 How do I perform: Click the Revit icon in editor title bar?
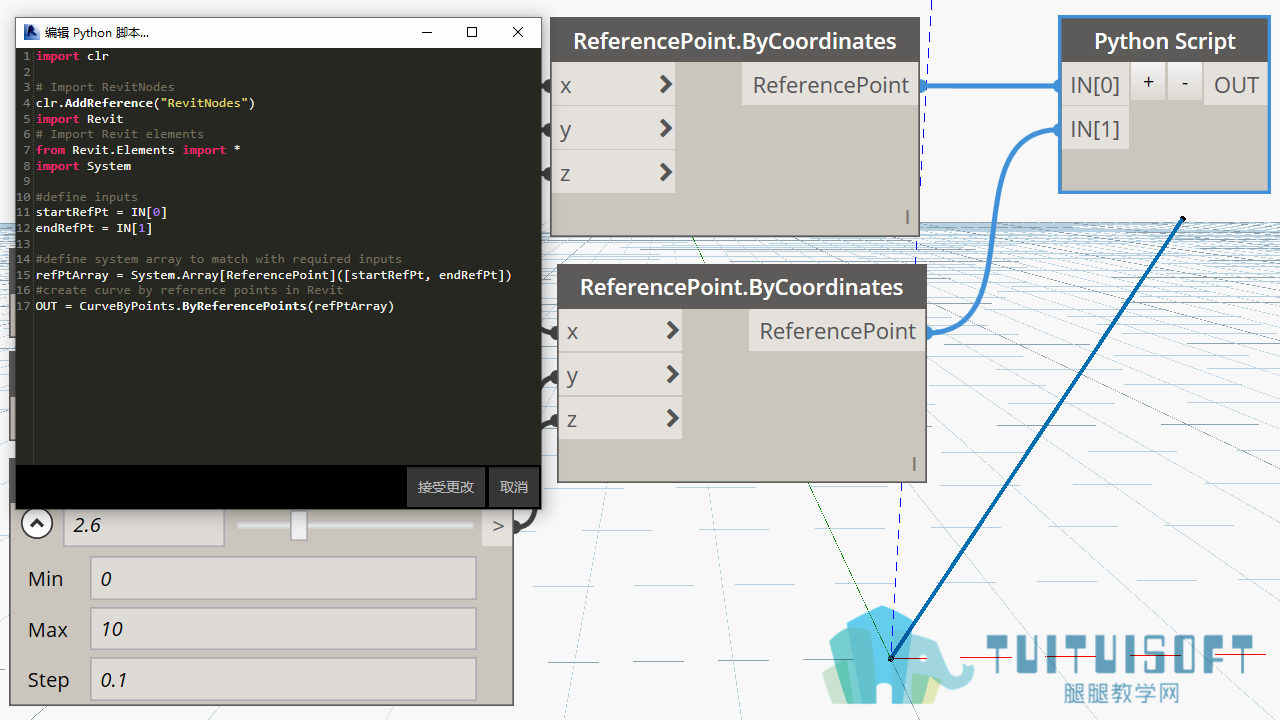point(32,32)
